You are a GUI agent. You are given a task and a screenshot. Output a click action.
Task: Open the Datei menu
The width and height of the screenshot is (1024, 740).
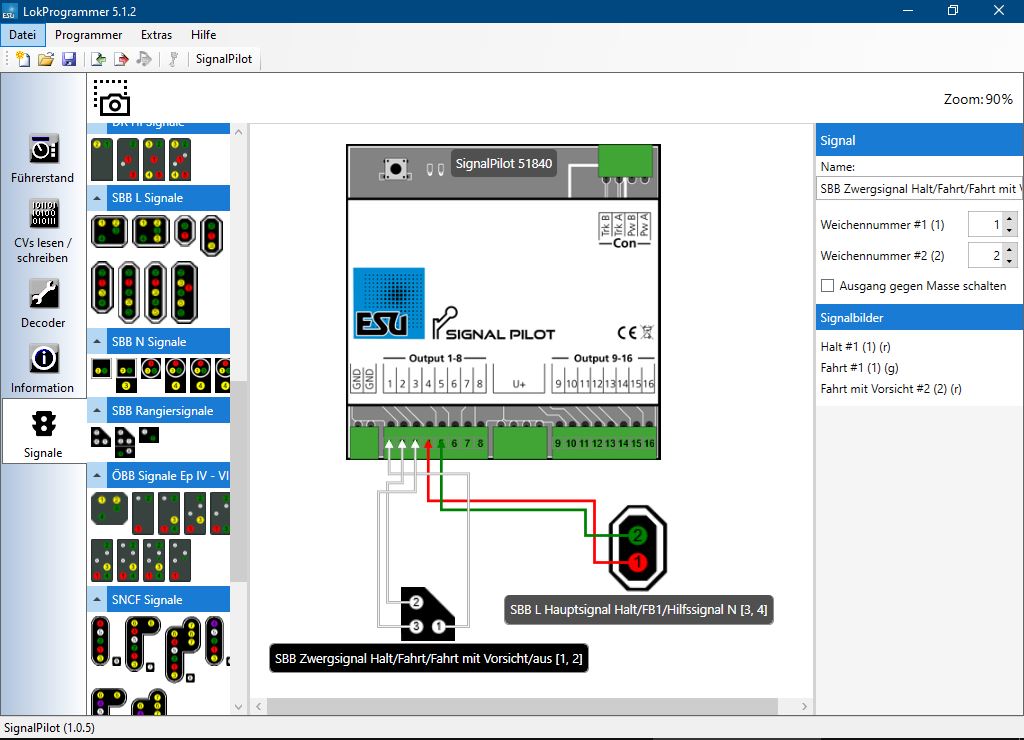[x=23, y=35]
